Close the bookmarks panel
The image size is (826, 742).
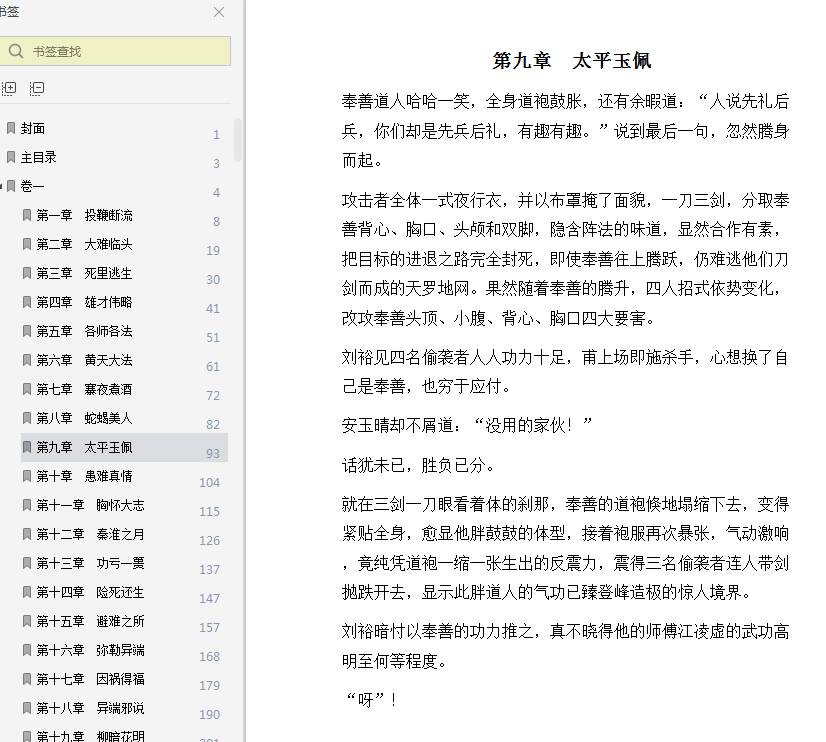point(219,12)
